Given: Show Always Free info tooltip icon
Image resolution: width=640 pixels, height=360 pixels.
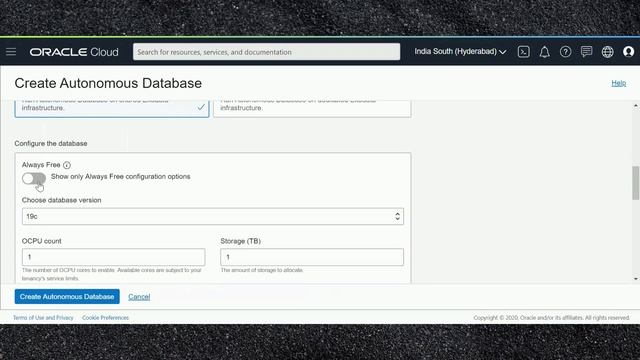Looking at the screenshot, I should coord(67,165).
